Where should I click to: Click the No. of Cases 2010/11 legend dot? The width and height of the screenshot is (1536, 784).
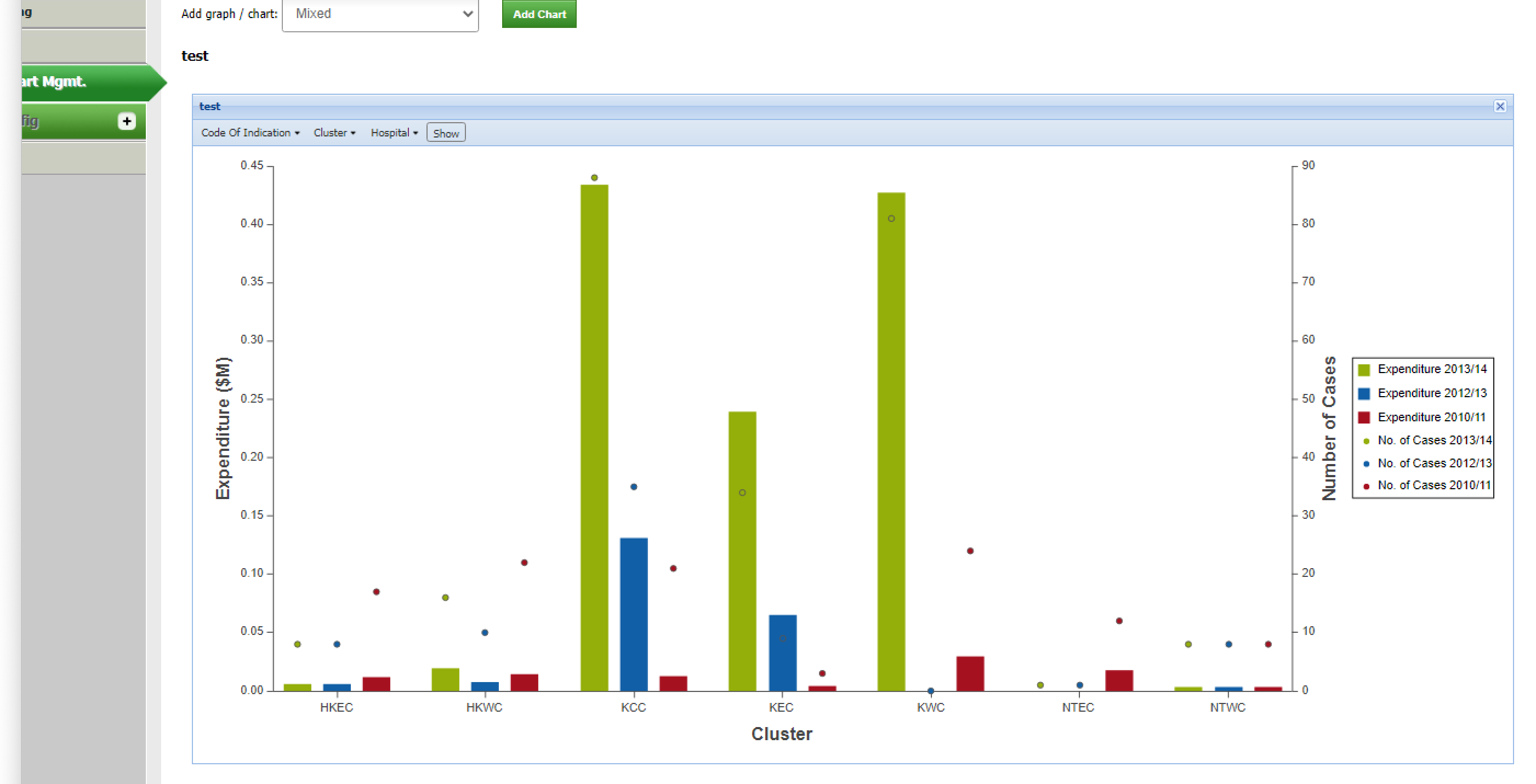click(x=1366, y=486)
